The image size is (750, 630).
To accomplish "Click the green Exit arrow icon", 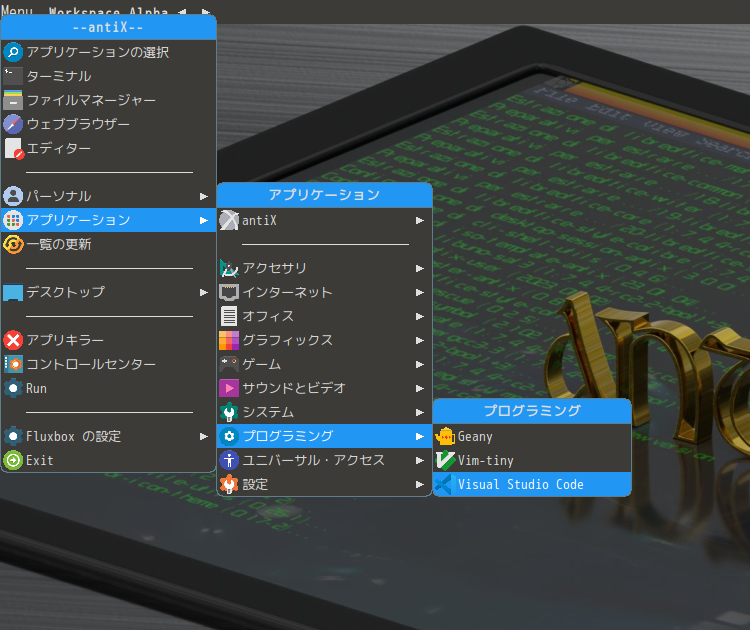I will pyautogui.click(x=13, y=460).
